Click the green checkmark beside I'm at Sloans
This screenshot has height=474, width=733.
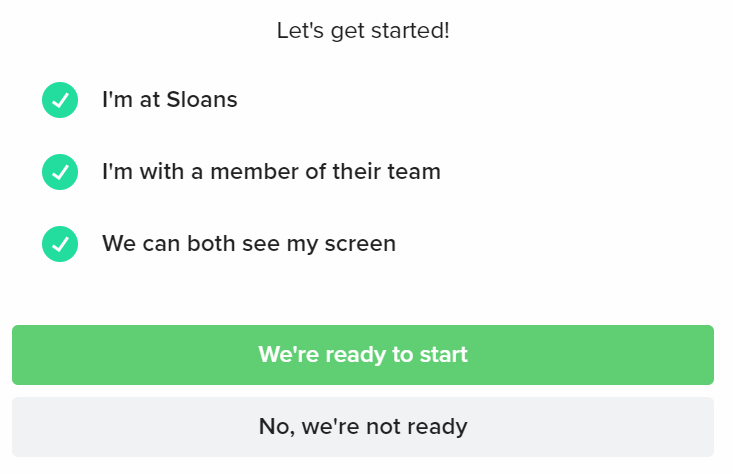(x=60, y=100)
